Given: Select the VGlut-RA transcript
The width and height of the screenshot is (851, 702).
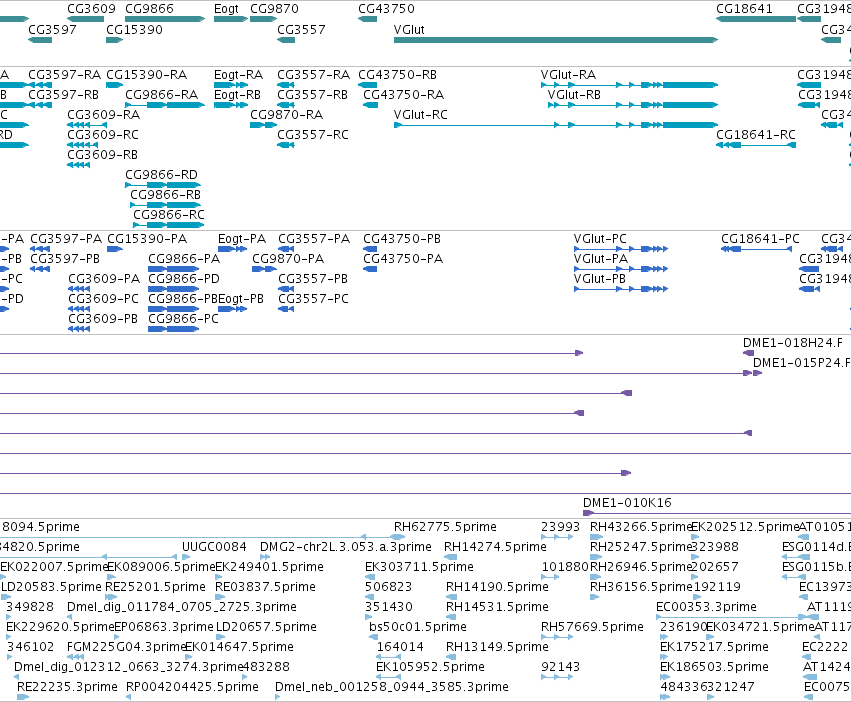Looking at the screenshot, I should tap(629, 85).
